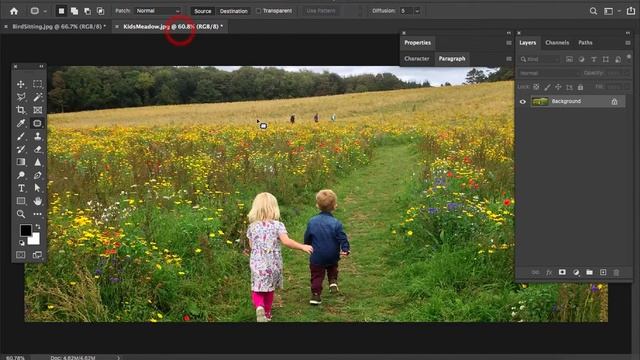Select the Brush tool
This screenshot has width=640, height=360.
coord(20,136)
